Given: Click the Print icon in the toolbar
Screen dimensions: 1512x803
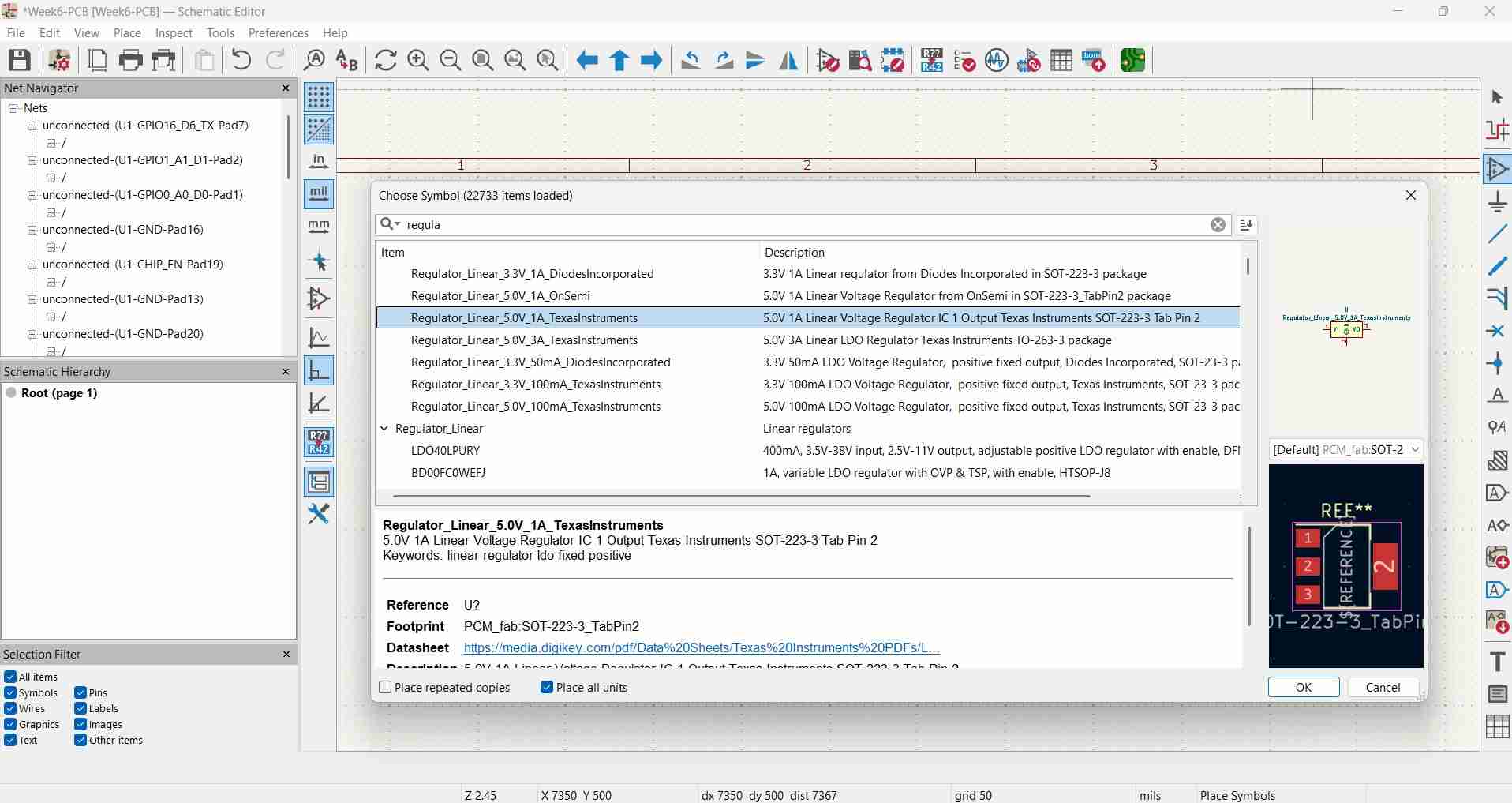Looking at the screenshot, I should [130, 60].
